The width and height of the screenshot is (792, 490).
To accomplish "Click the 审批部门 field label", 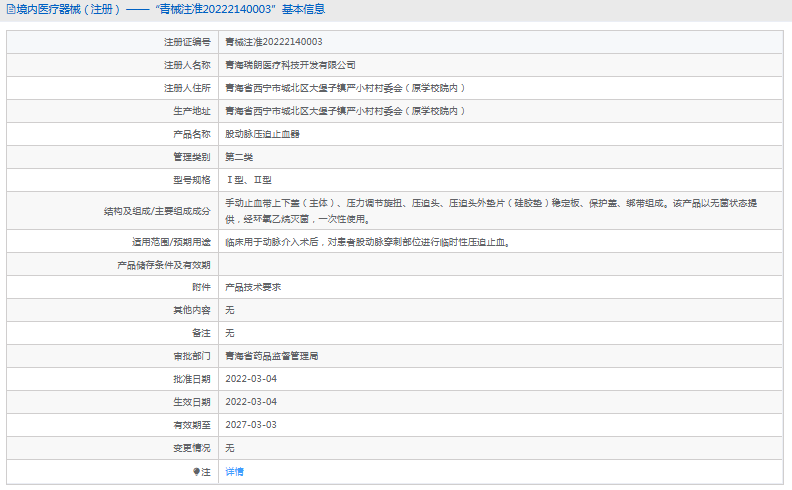I will 192,356.
